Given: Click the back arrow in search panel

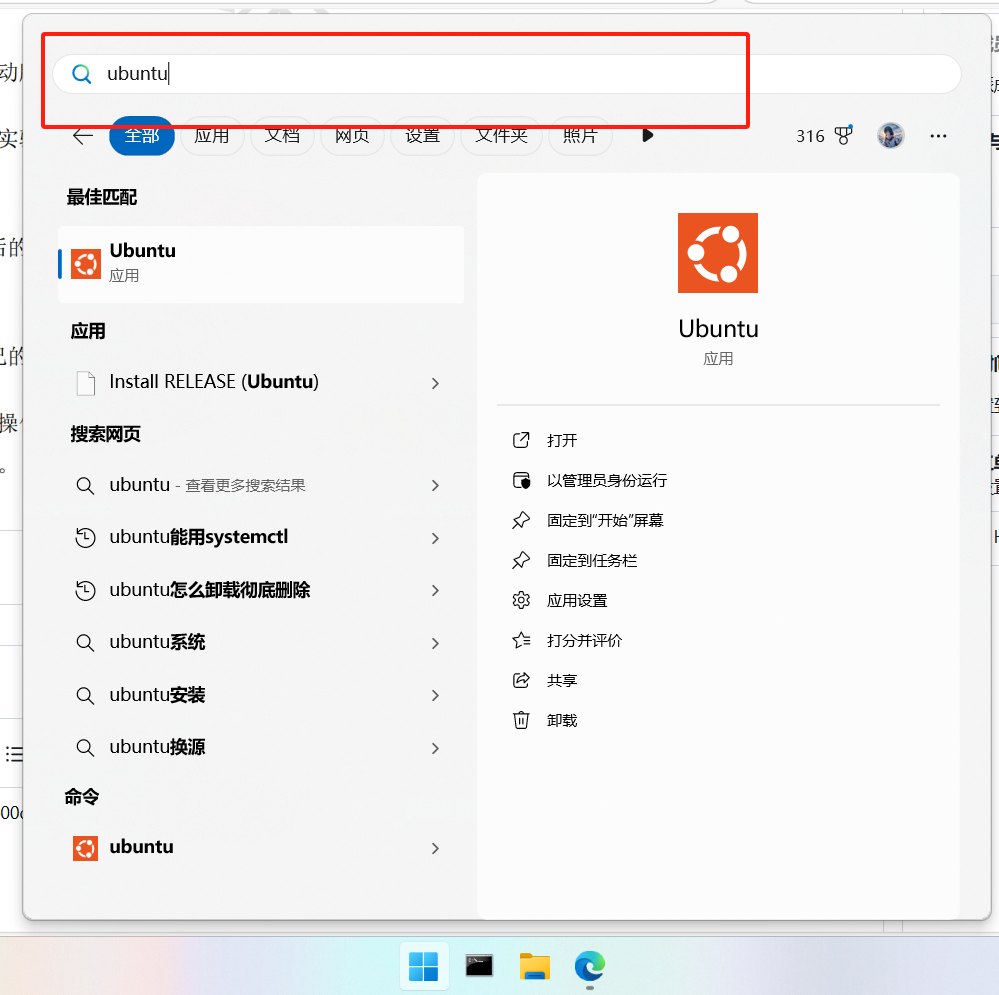Looking at the screenshot, I should click(83, 136).
